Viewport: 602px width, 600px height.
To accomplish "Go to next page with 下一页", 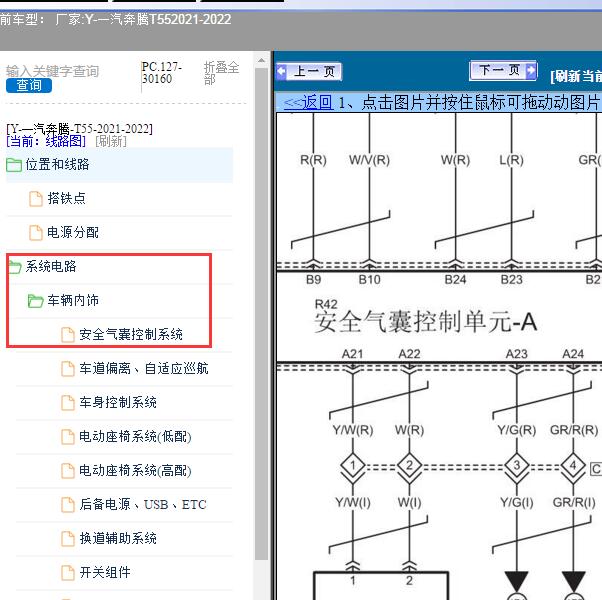I will click(x=503, y=70).
